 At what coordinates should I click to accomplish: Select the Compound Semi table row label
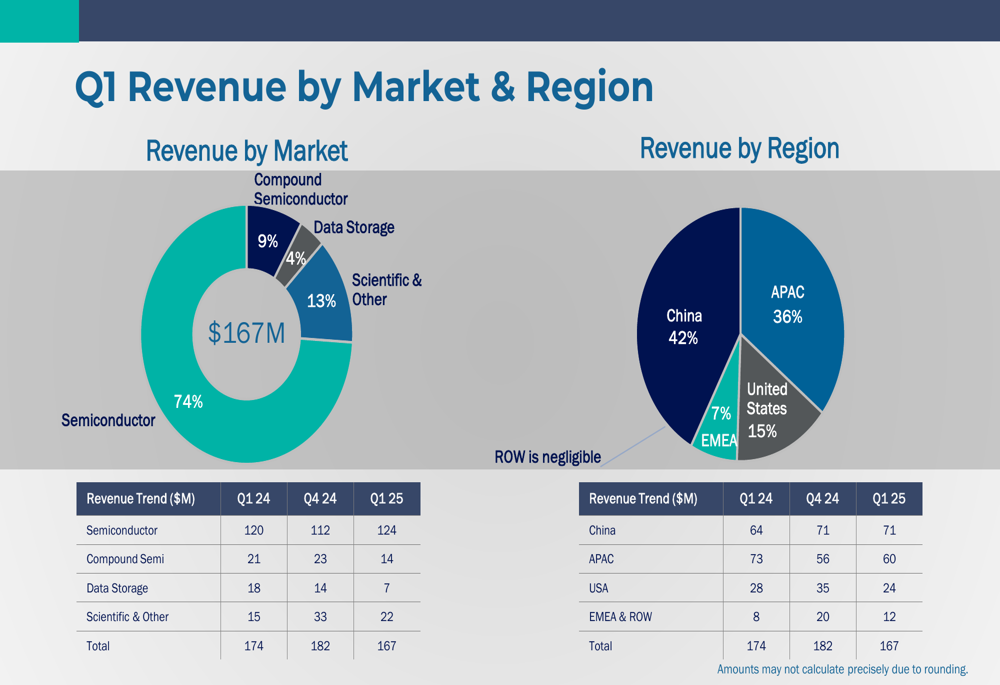click(125, 559)
